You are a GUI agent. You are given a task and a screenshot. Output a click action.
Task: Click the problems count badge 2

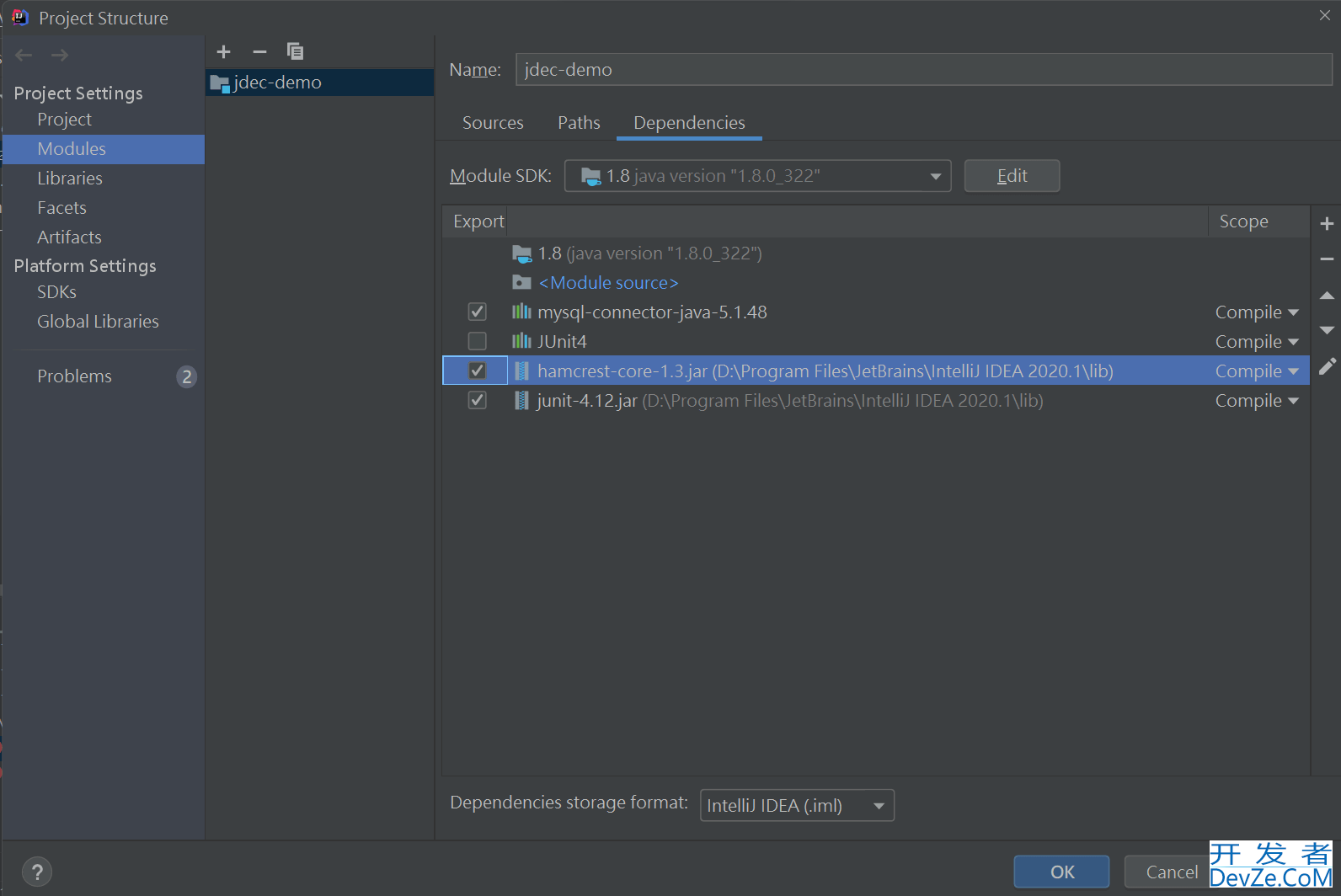pyautogui.click(x=187, y=376)
